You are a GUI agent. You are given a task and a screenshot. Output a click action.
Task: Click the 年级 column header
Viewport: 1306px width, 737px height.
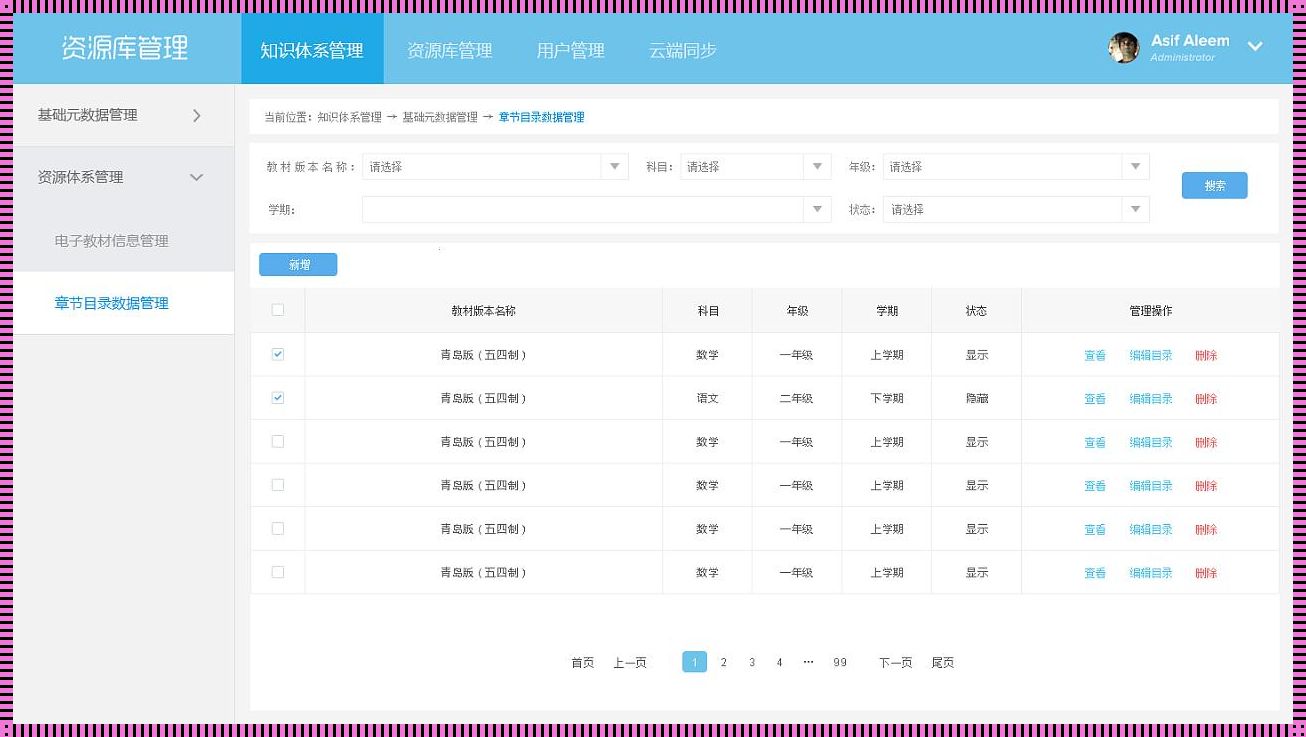click(797, 311)
